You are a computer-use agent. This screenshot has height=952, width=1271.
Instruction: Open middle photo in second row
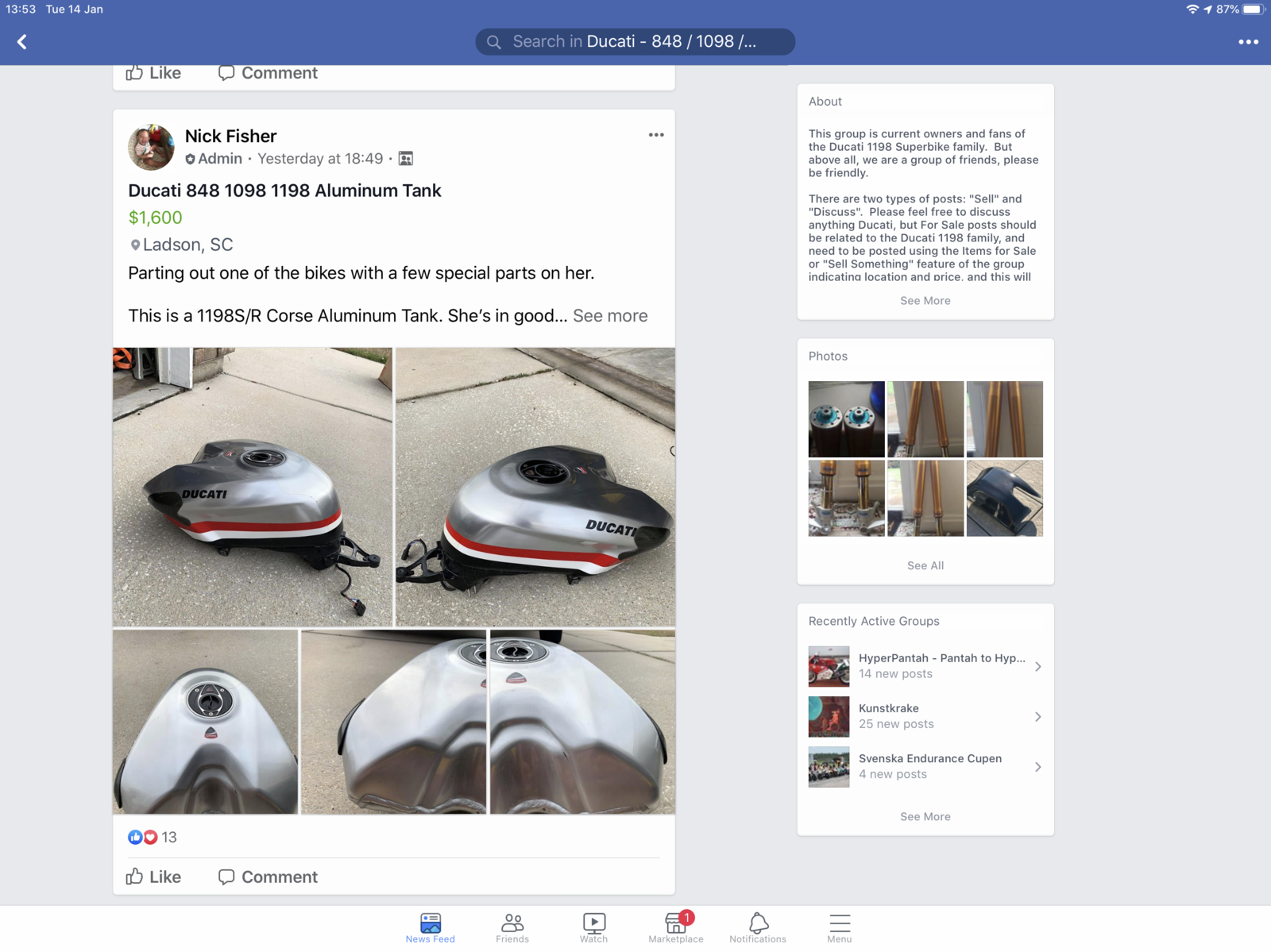(925, 499)
